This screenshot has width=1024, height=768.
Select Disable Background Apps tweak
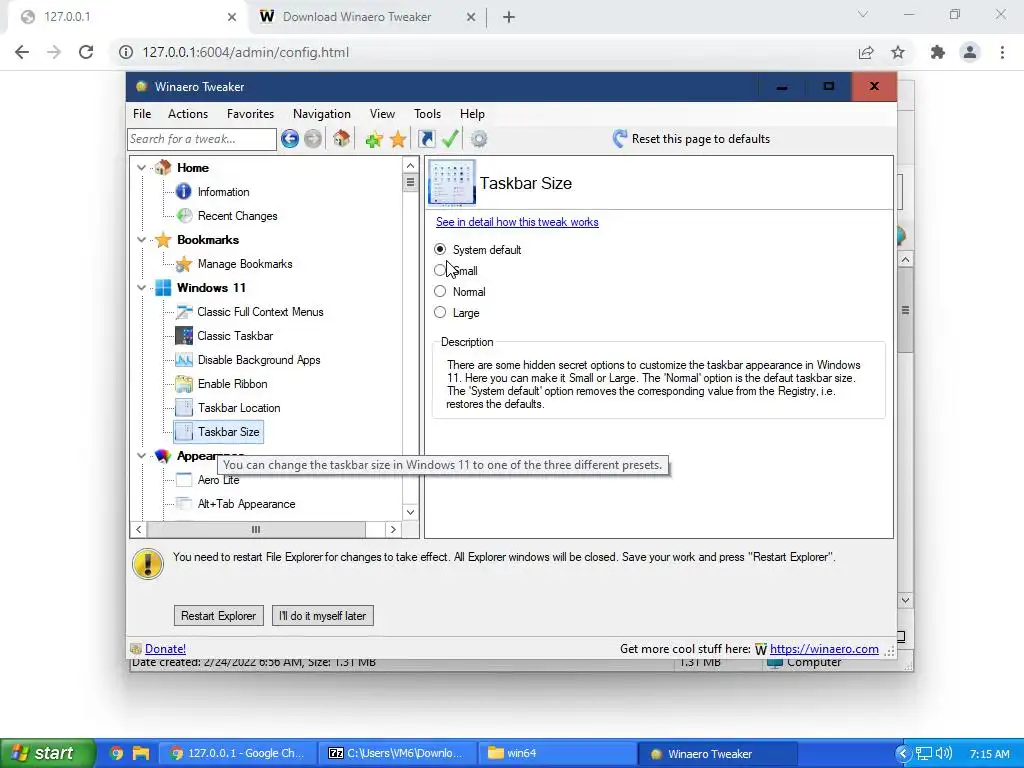click(x=259, y=360)
